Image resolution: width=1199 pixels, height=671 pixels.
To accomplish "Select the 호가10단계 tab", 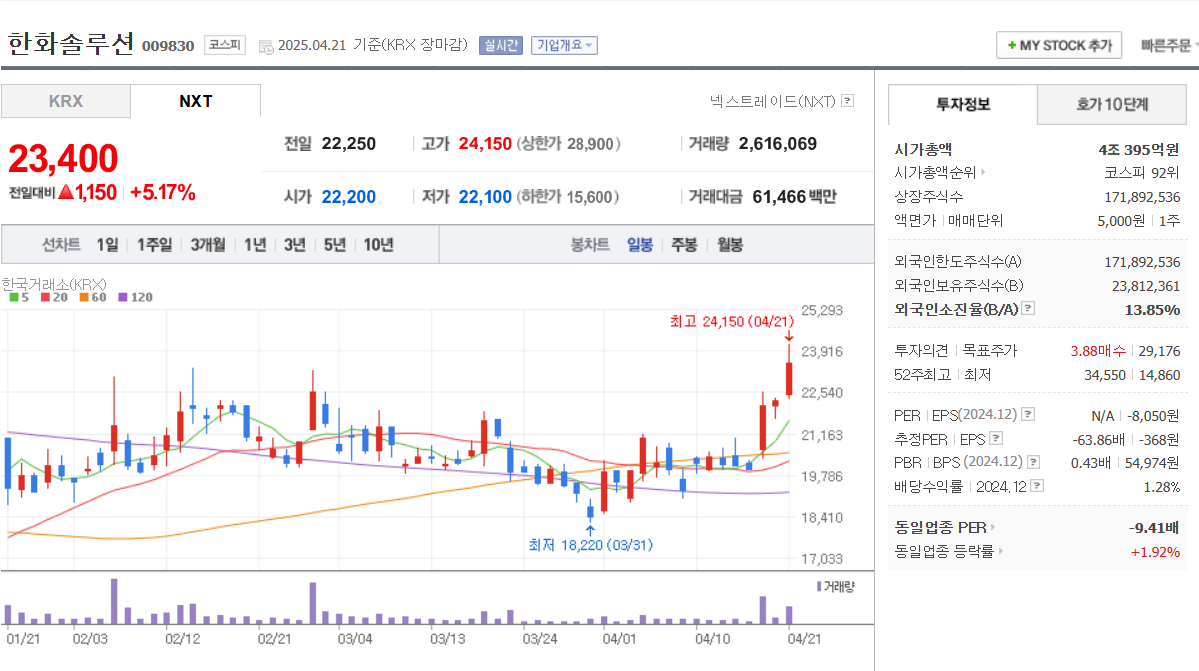I will [x=1112, y=105].
